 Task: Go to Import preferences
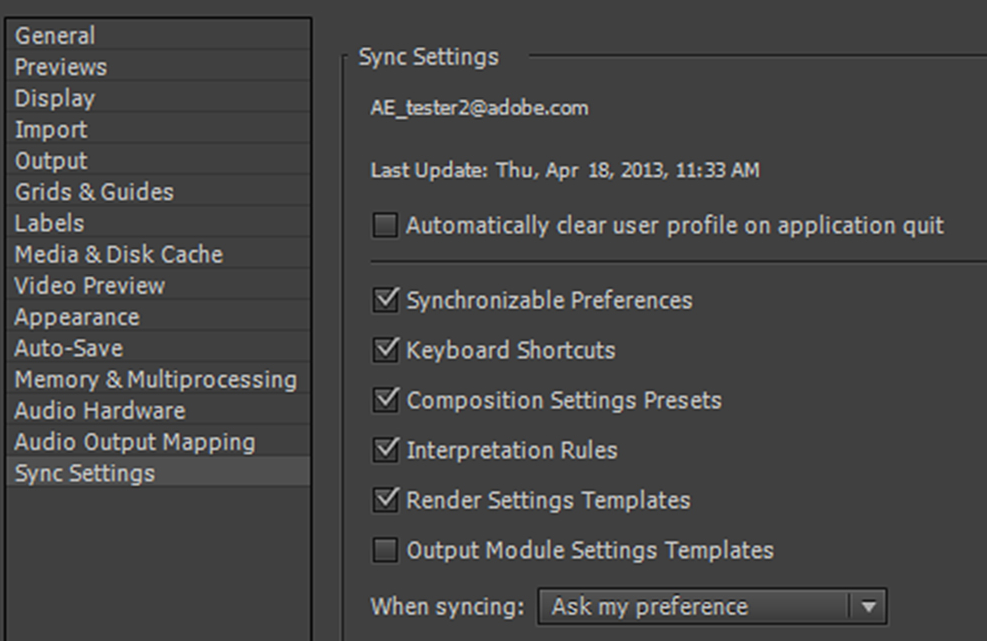point(159,129)
